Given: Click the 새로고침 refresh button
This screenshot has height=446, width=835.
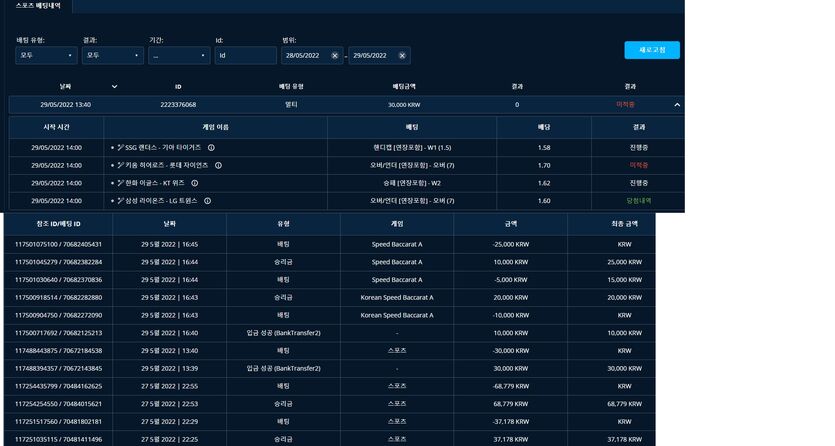Looking at the screenshot, I should 652,50.
